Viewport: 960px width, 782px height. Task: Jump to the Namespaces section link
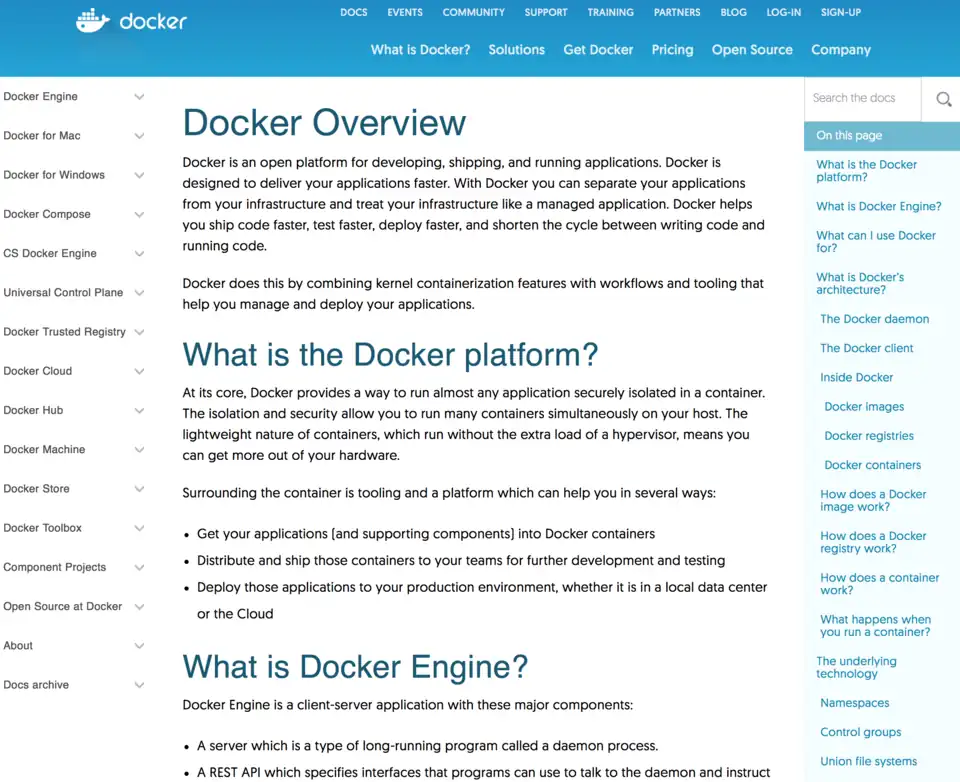pyautogui.click(x=854, y=703)
